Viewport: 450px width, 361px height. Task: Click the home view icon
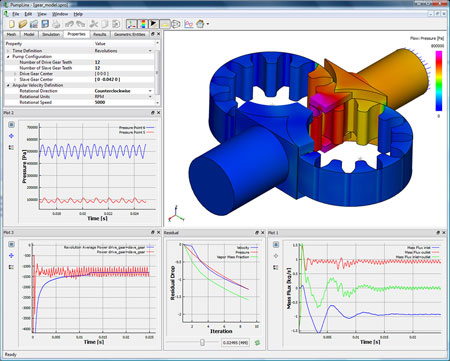click(x=200, y=24)
